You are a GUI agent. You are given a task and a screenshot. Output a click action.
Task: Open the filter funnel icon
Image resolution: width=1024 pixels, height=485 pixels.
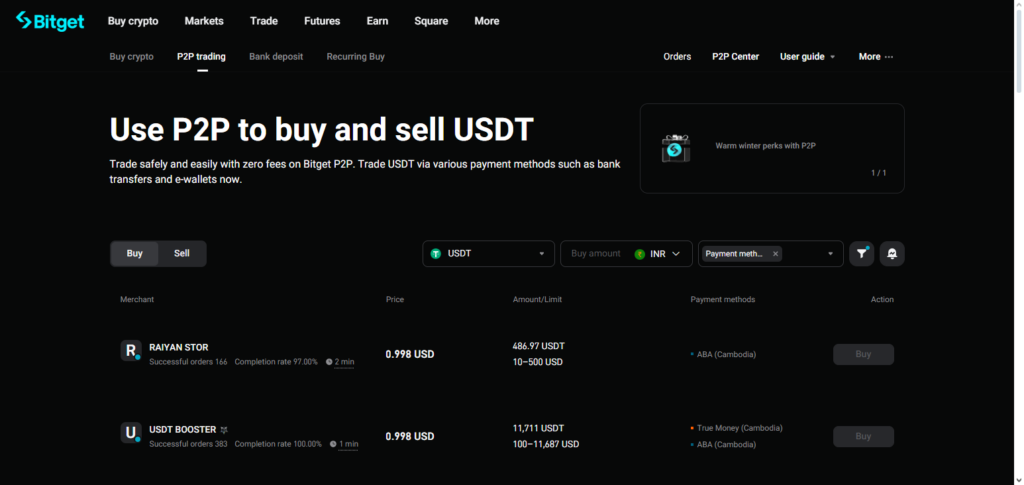(x=861, y=253)
